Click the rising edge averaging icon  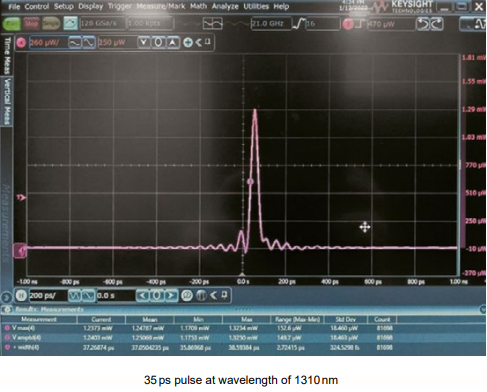click(x=299, y=24)
